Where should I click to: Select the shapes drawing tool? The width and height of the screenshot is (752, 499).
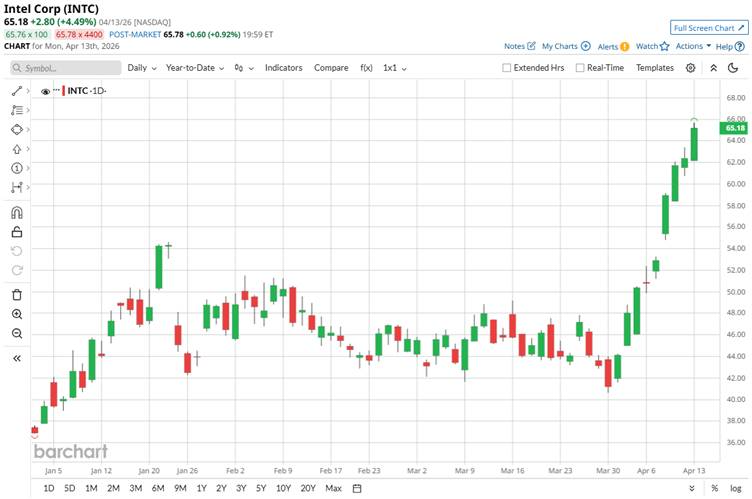tap(17, 130)
